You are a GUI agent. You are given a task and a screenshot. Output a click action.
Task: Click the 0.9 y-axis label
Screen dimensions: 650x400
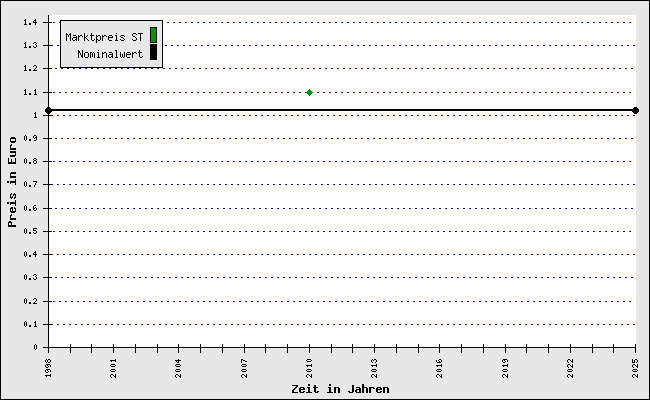coord(30,138)
